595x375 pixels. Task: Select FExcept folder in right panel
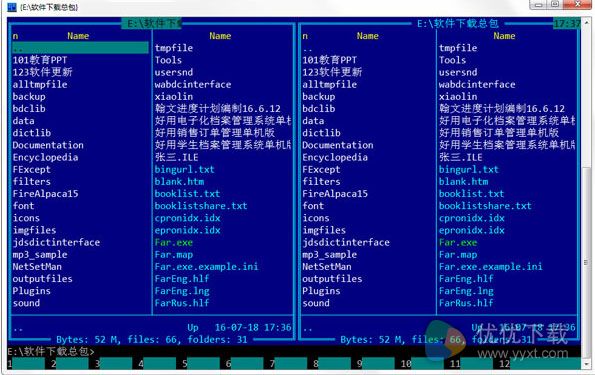(321, 169)
